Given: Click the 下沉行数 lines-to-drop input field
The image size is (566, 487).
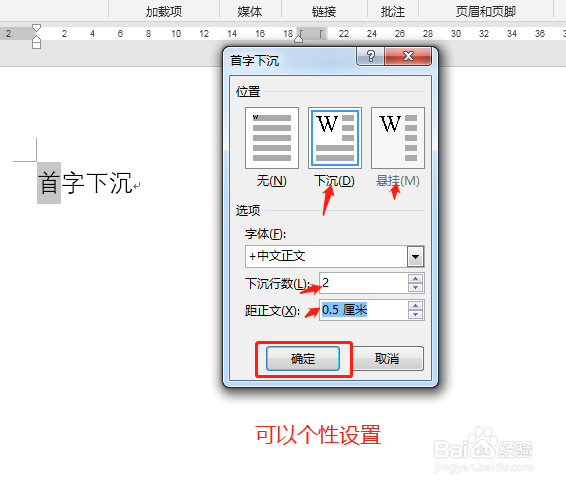Looking at the screenshot, I should 363,283.
